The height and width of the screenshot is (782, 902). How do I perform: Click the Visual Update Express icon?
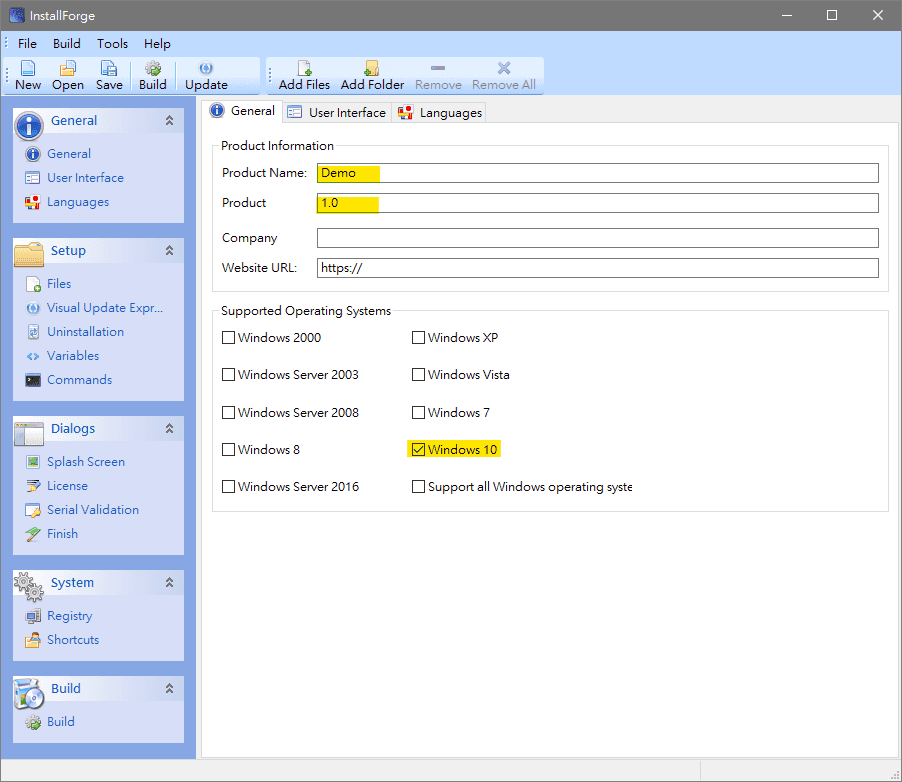click(x=33, y=308)
